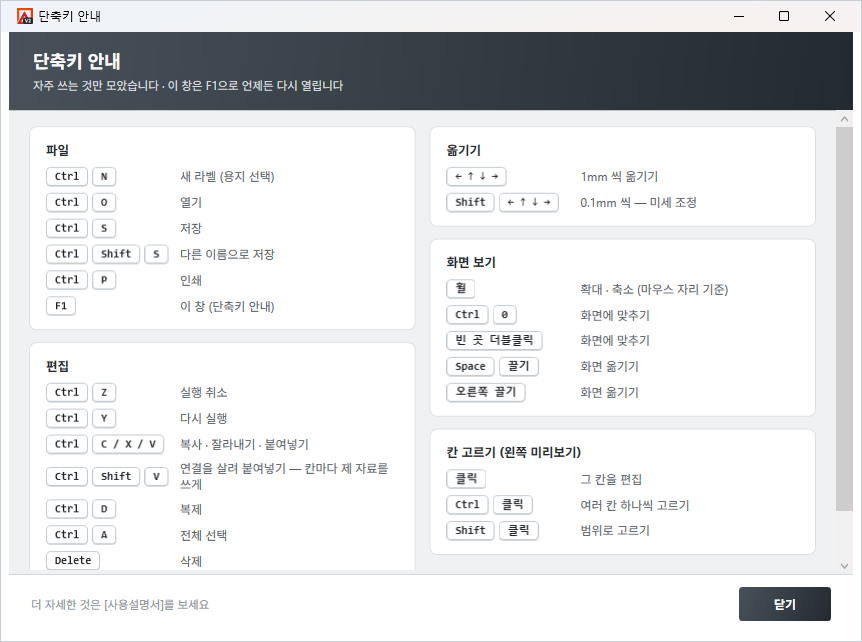Click scrollbar down arrow

point(844,566)
